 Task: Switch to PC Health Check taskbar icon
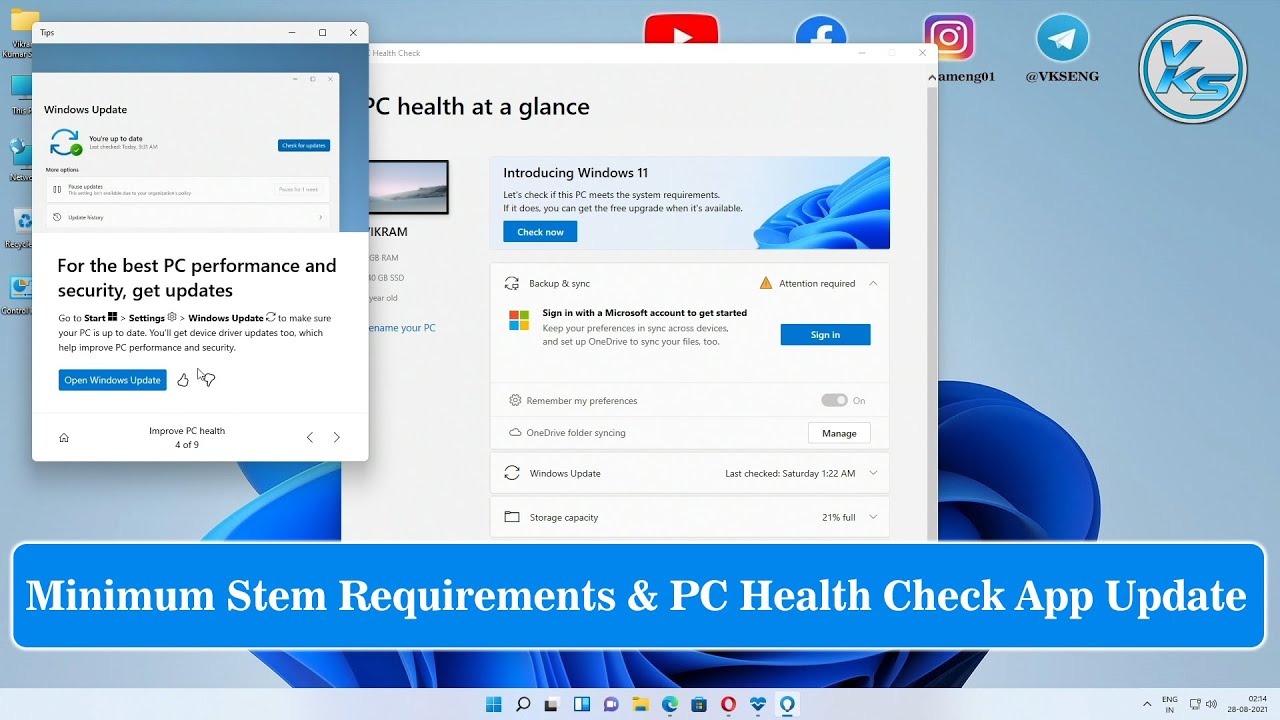pyautogui.click(x=758, y=704)
